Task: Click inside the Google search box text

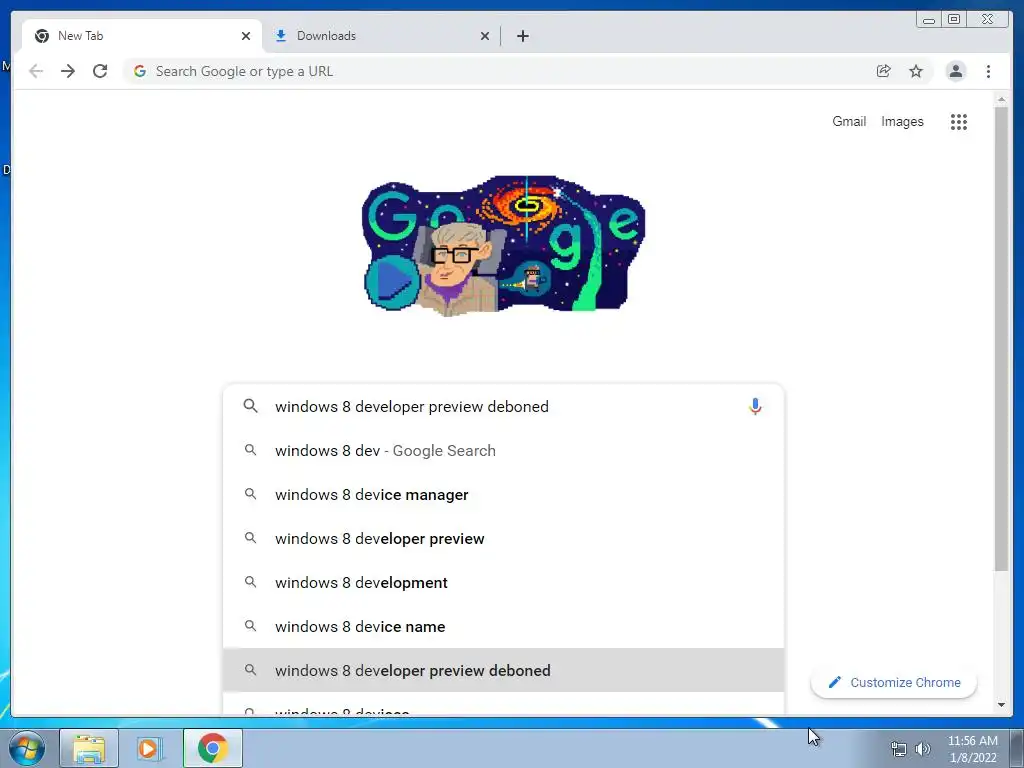Action: pyautogui.click(x=411, y=406)
